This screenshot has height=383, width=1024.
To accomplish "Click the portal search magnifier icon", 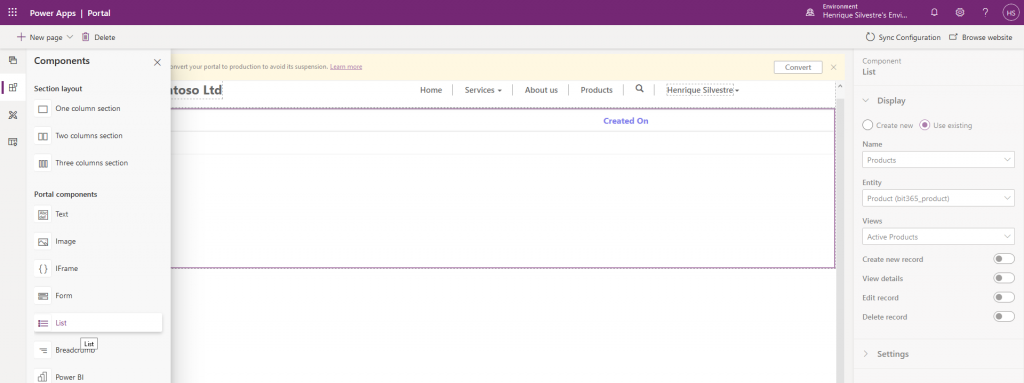I will click(639, 89).
